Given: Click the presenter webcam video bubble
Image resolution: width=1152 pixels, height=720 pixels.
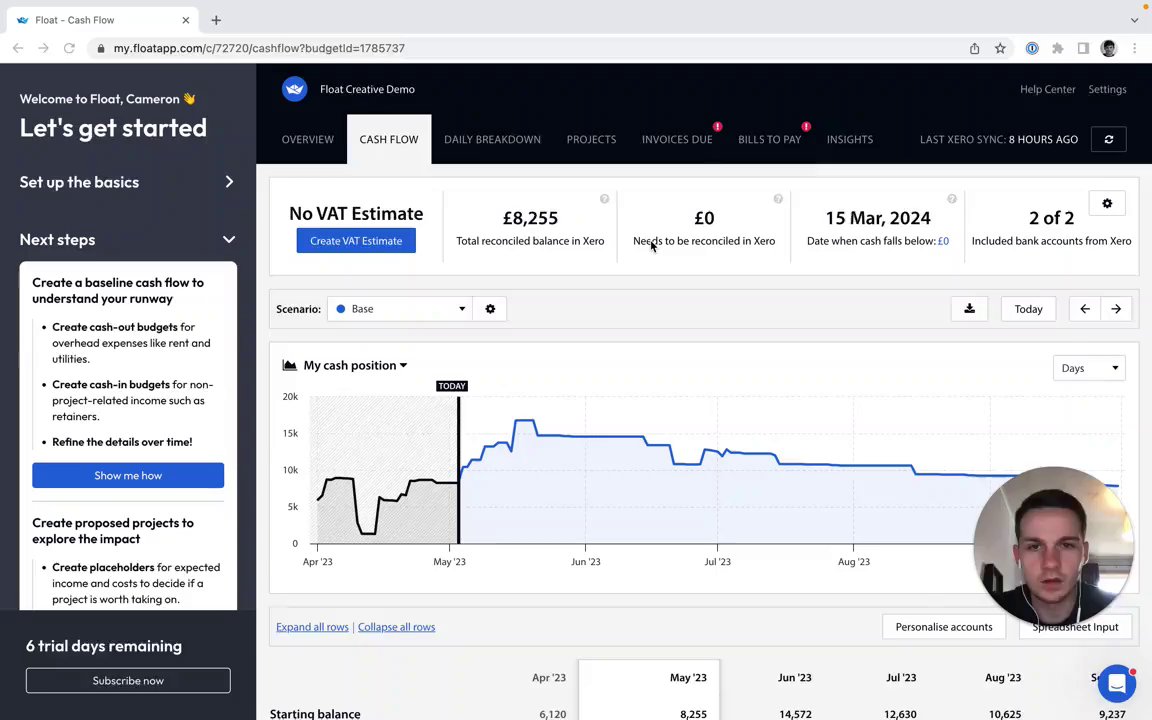Looking at the screenshot, I should [x=1053, y=545].
